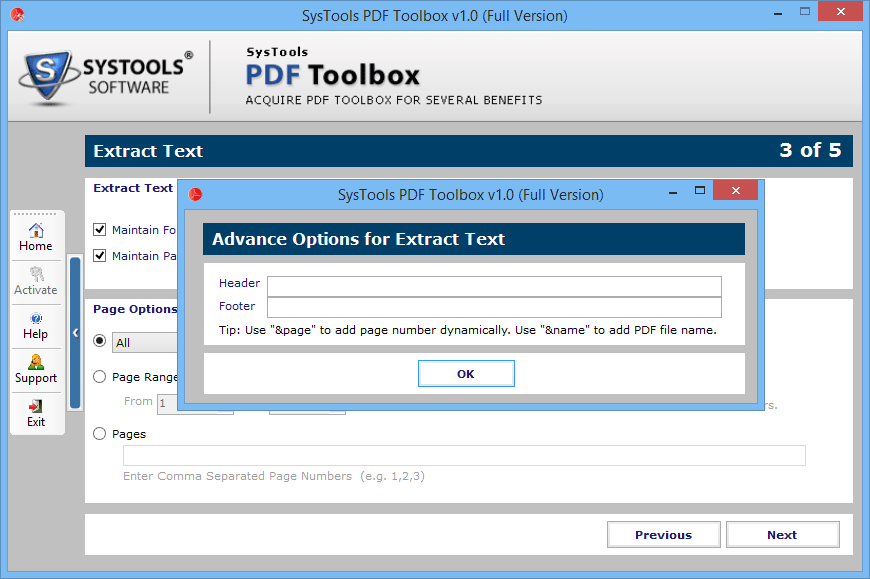This screenshot has height=579, width=870.
Task: Go back with the Previous button
Action: (x=664, y=535)
